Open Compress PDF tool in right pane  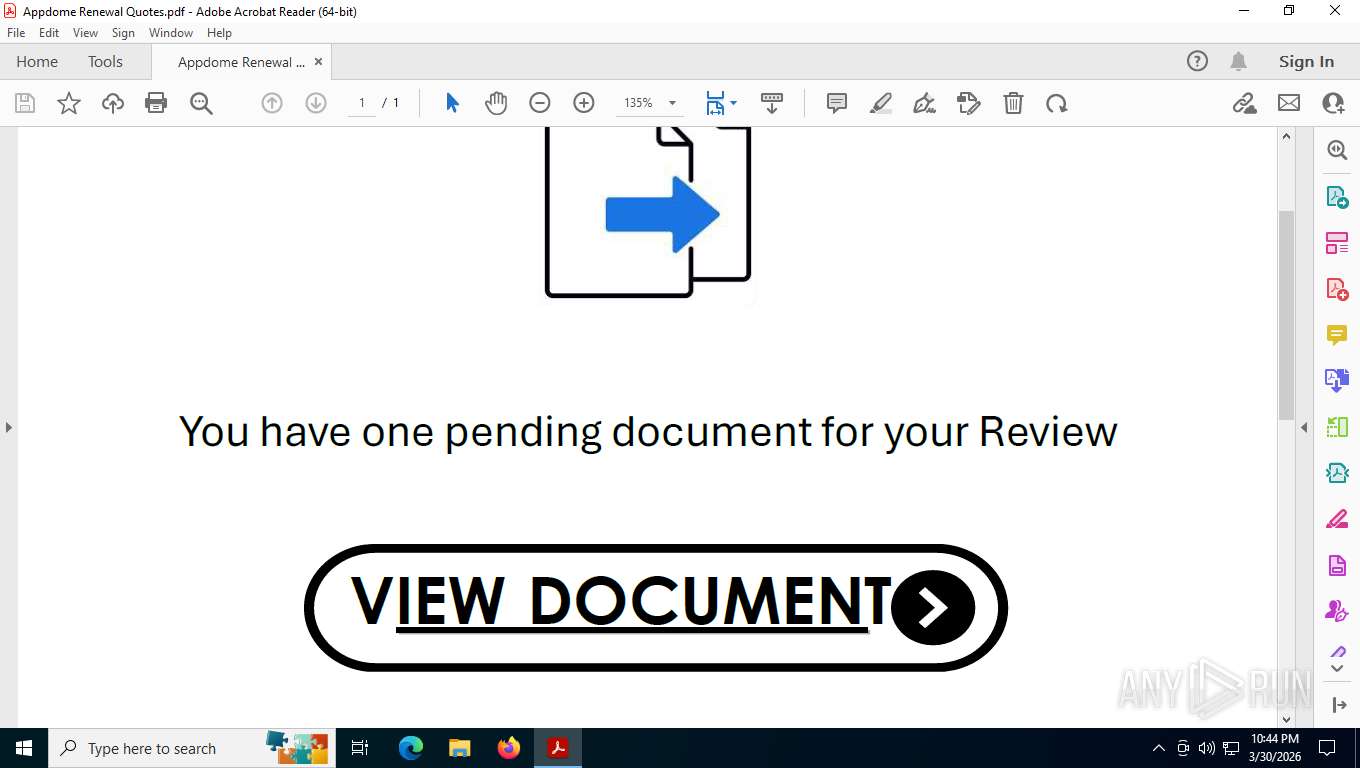click(1337, 473)
